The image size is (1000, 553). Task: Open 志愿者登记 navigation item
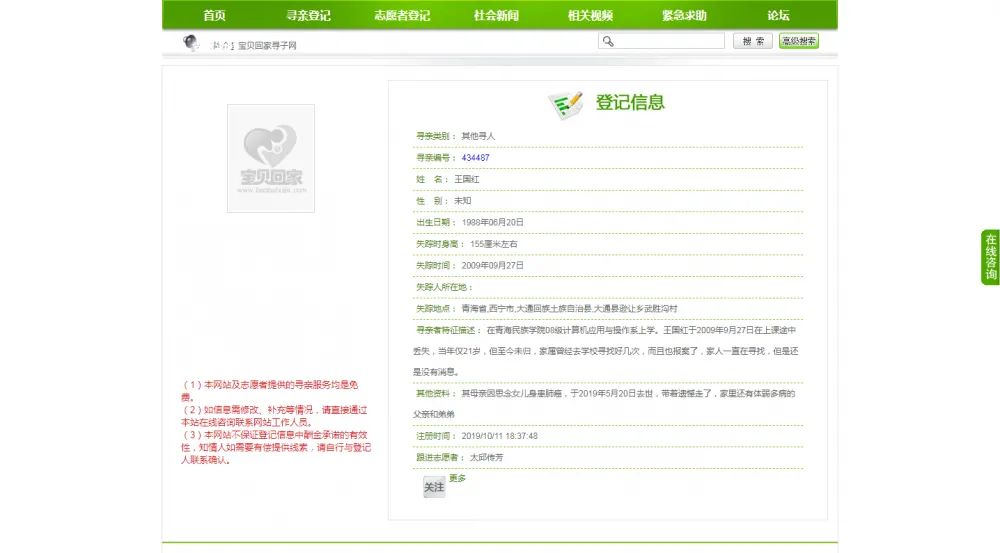point(402,15)
